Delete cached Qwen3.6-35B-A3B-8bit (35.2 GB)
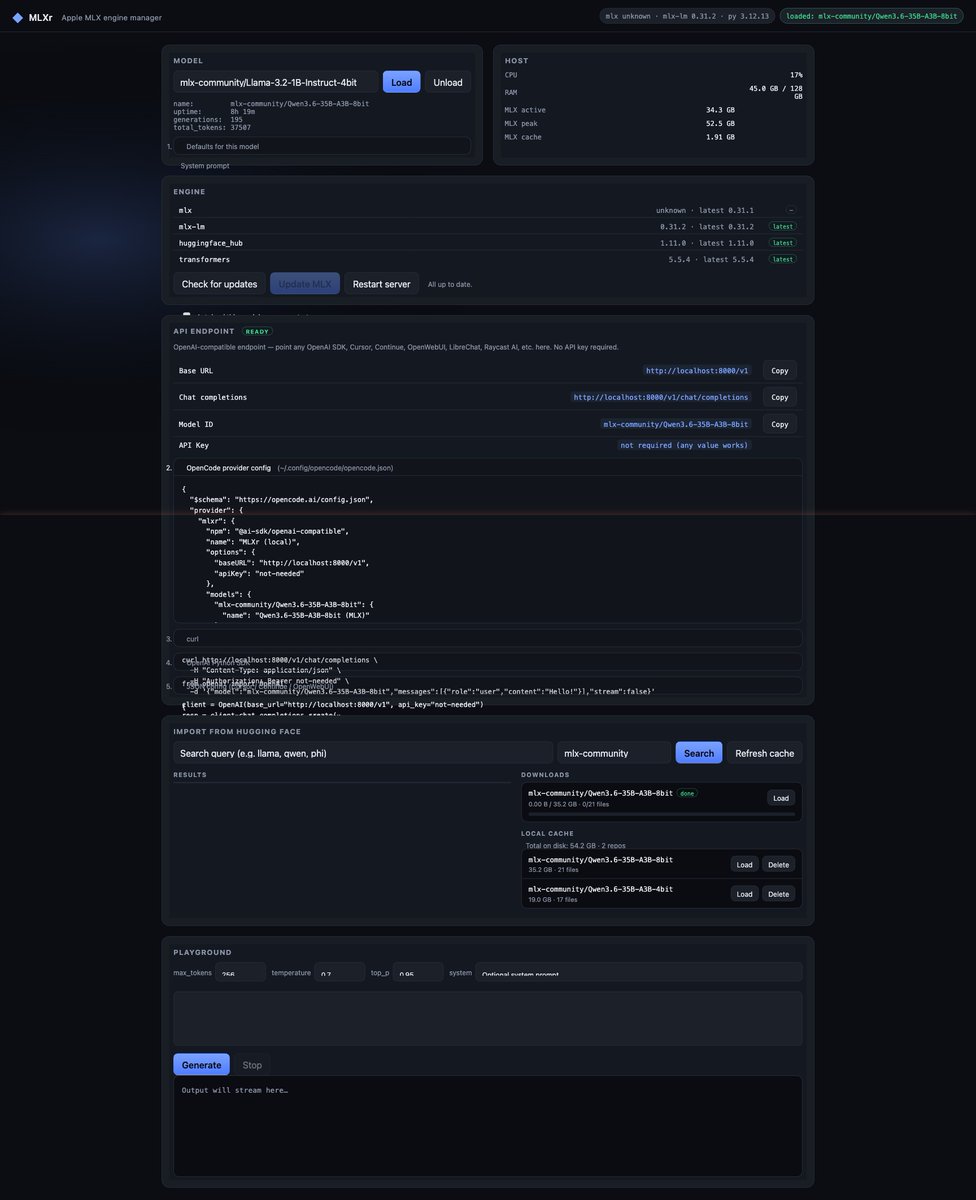 point(778,864)
